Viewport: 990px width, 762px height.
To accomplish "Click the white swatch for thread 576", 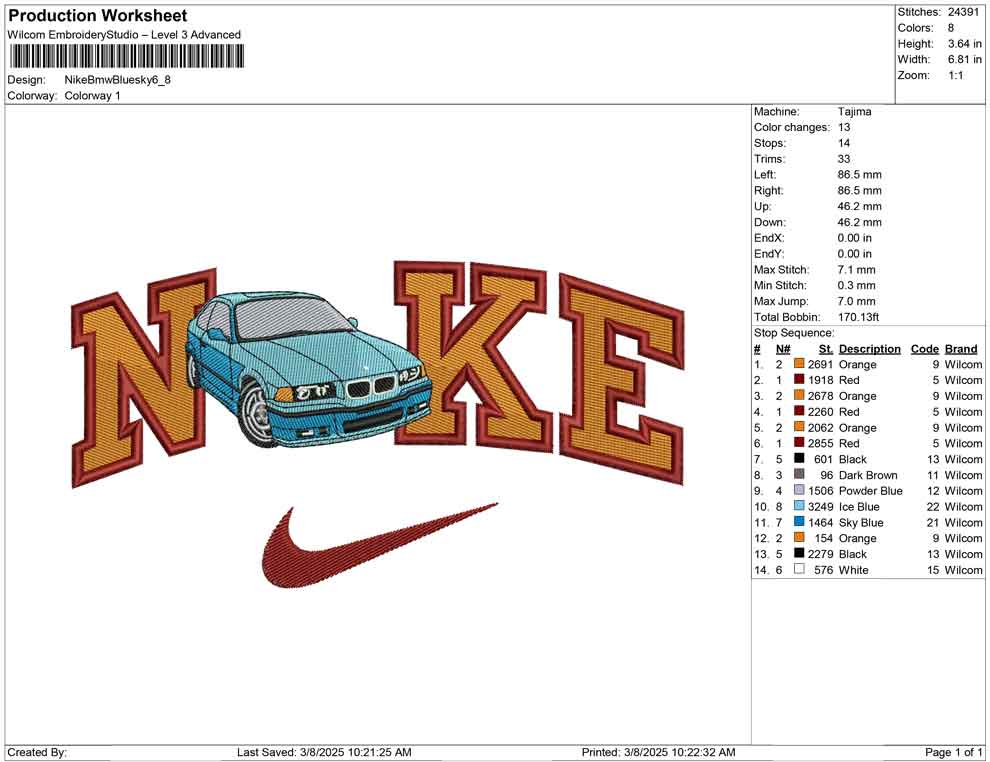I will [x=799, y=569].
